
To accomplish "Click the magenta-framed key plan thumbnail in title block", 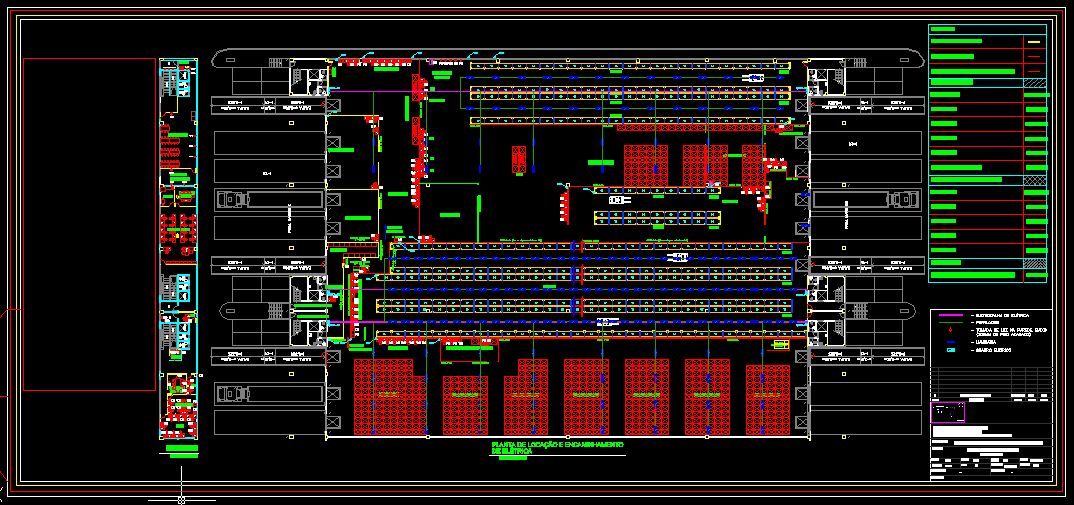I will 949,412.
